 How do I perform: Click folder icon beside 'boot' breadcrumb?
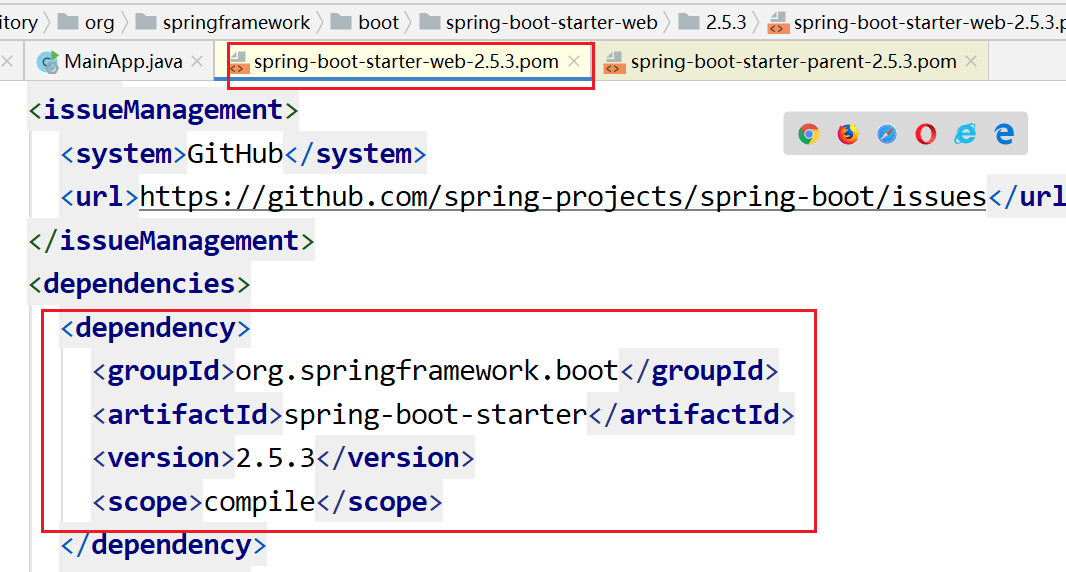(x=341, y=22)
